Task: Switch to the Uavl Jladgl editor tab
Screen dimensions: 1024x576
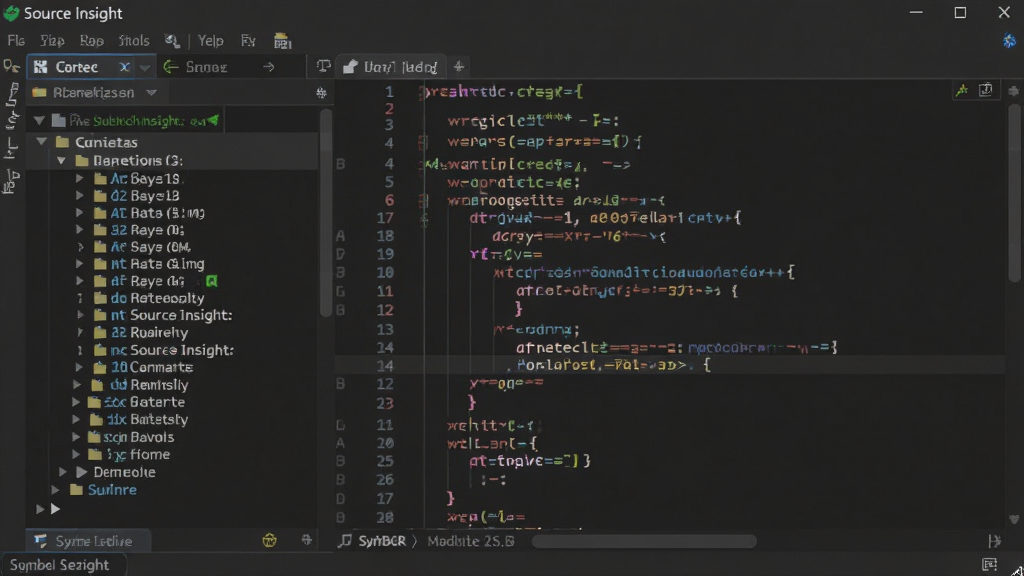Action: pos(391,67)
